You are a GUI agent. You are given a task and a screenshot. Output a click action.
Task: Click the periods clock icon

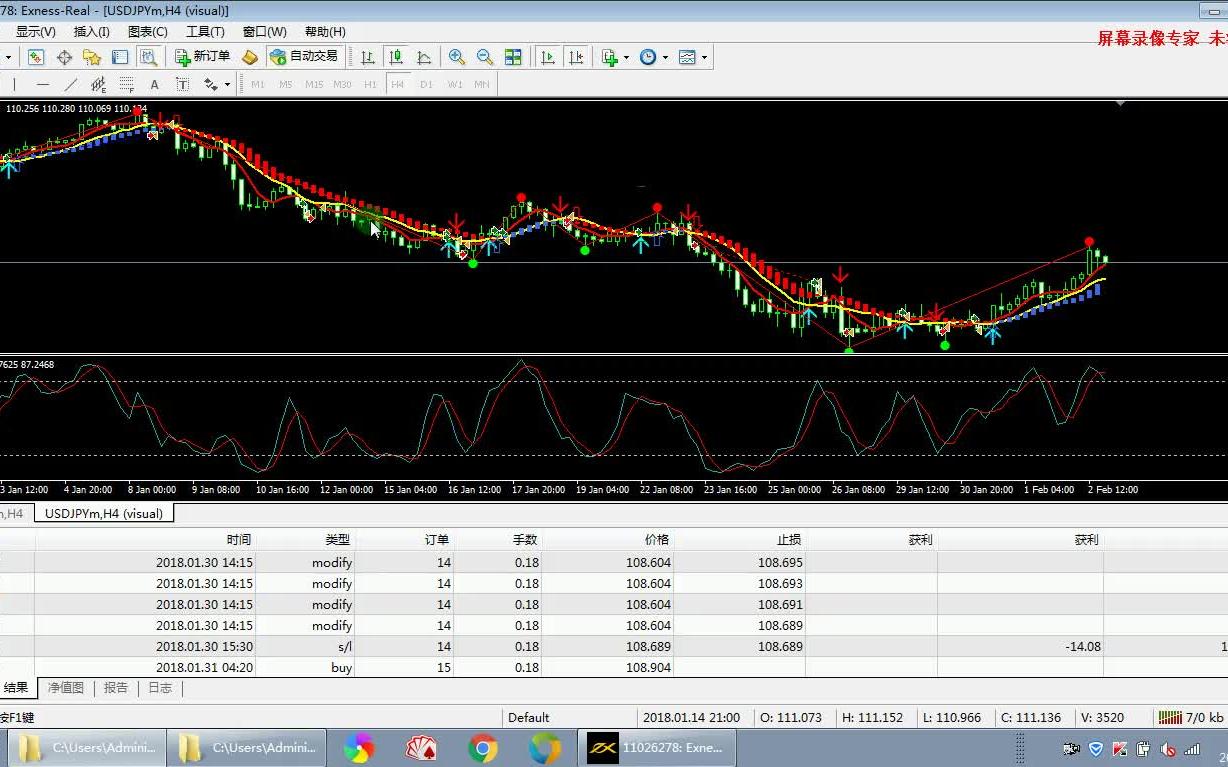coord(648,57)
